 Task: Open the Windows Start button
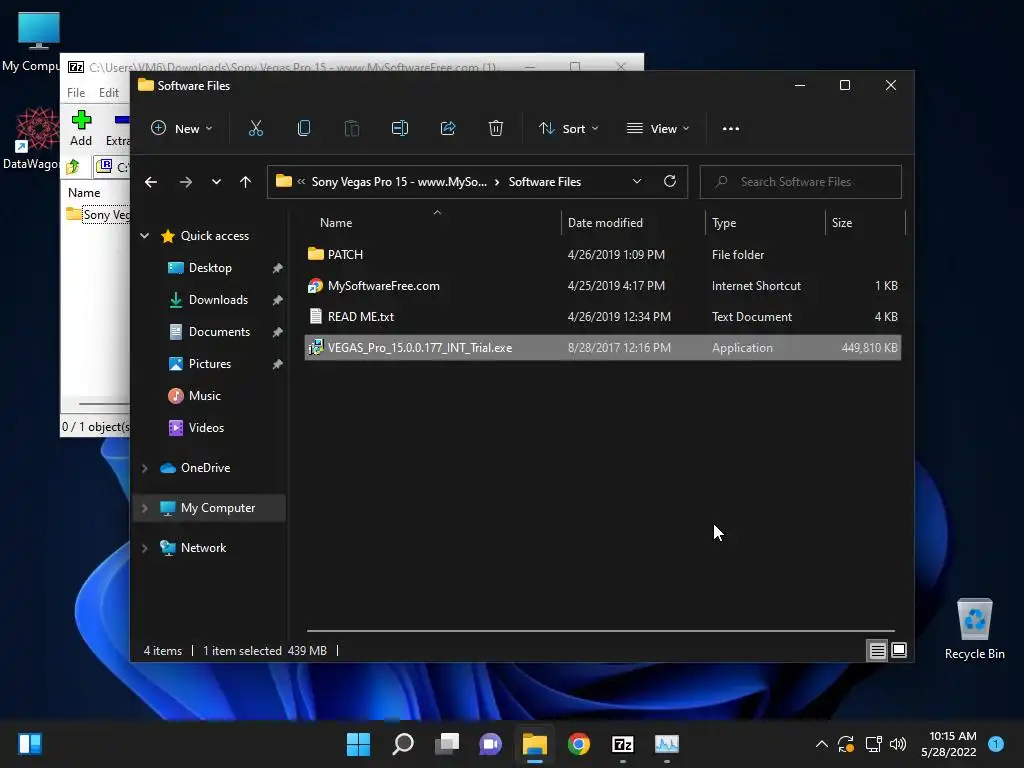point(358,744)
